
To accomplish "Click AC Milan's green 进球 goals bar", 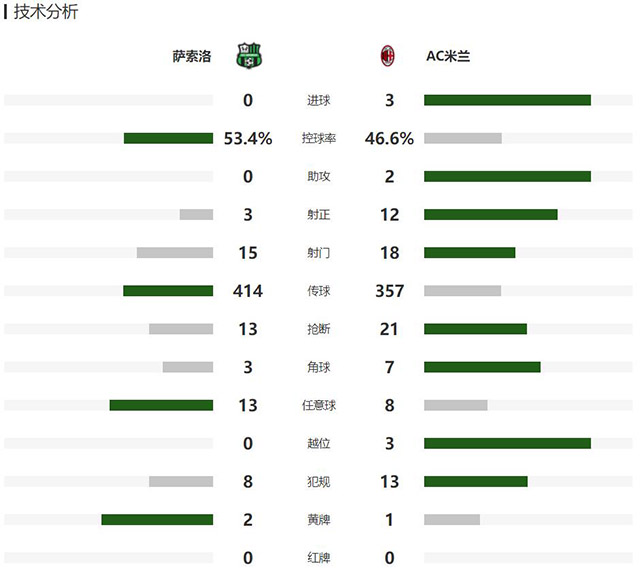I will coord(507,100).
